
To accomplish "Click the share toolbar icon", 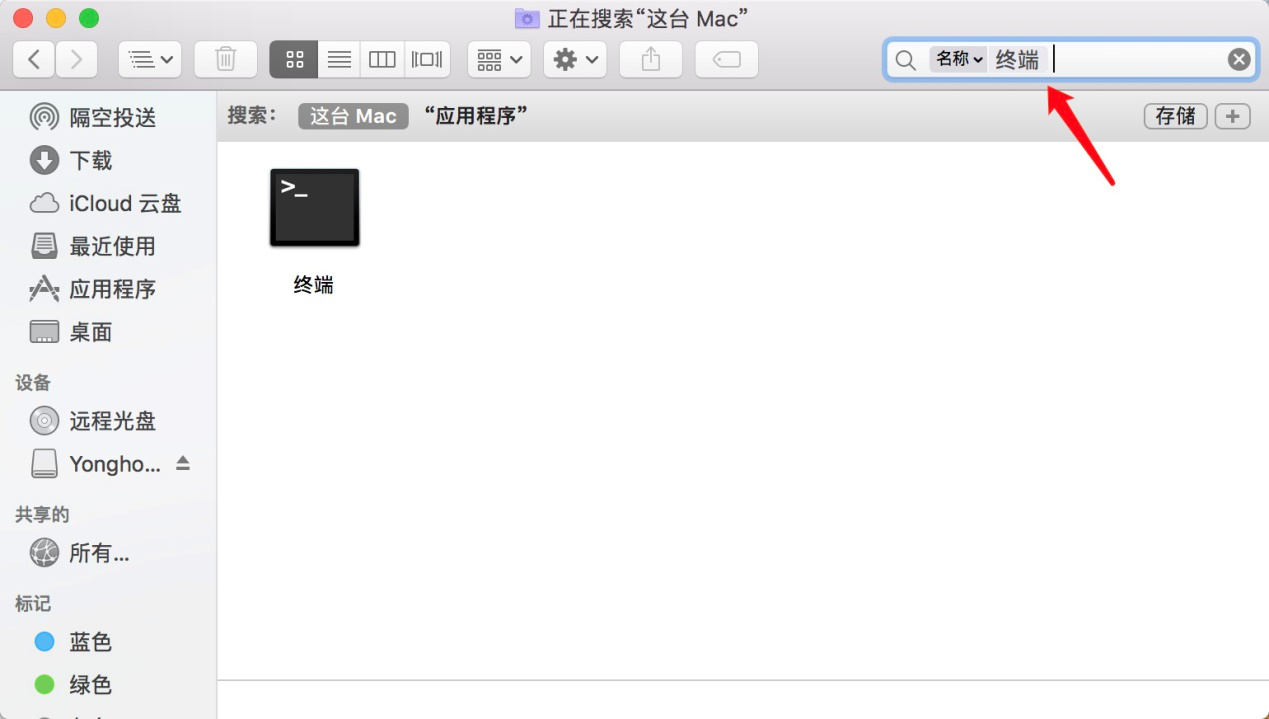I will click(651, 60).
